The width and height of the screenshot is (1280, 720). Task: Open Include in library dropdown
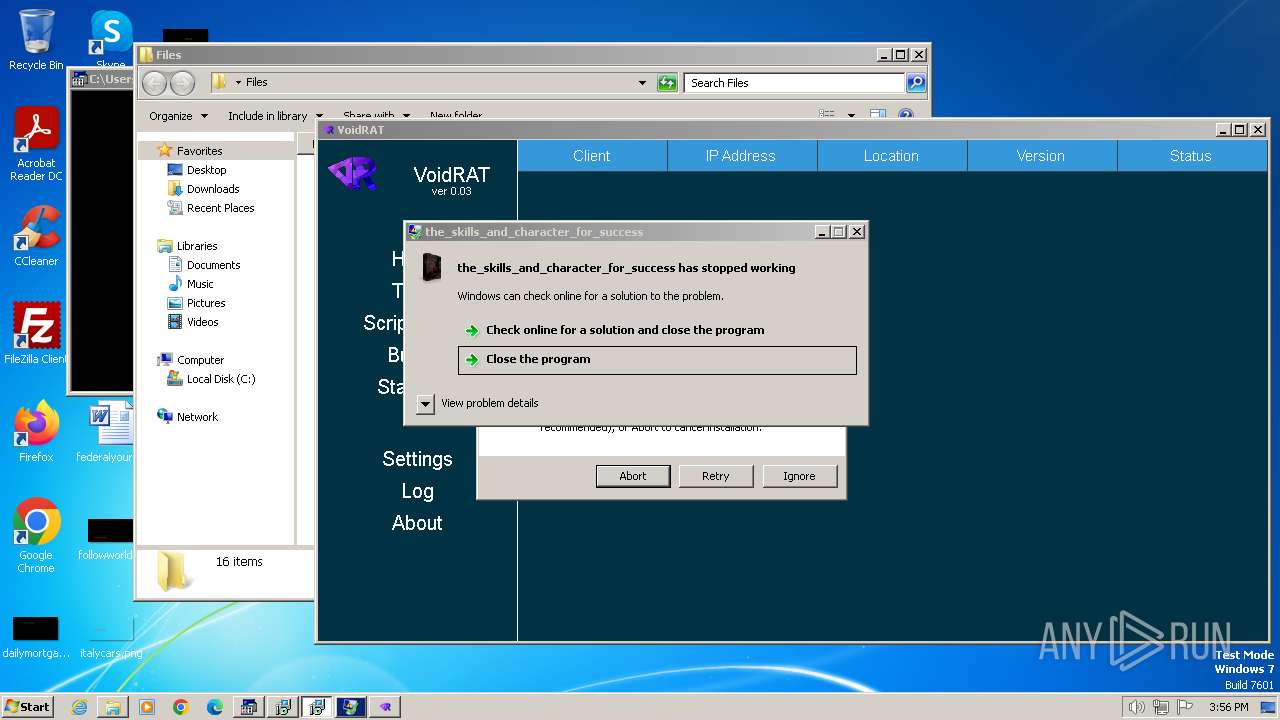(275, 116)
